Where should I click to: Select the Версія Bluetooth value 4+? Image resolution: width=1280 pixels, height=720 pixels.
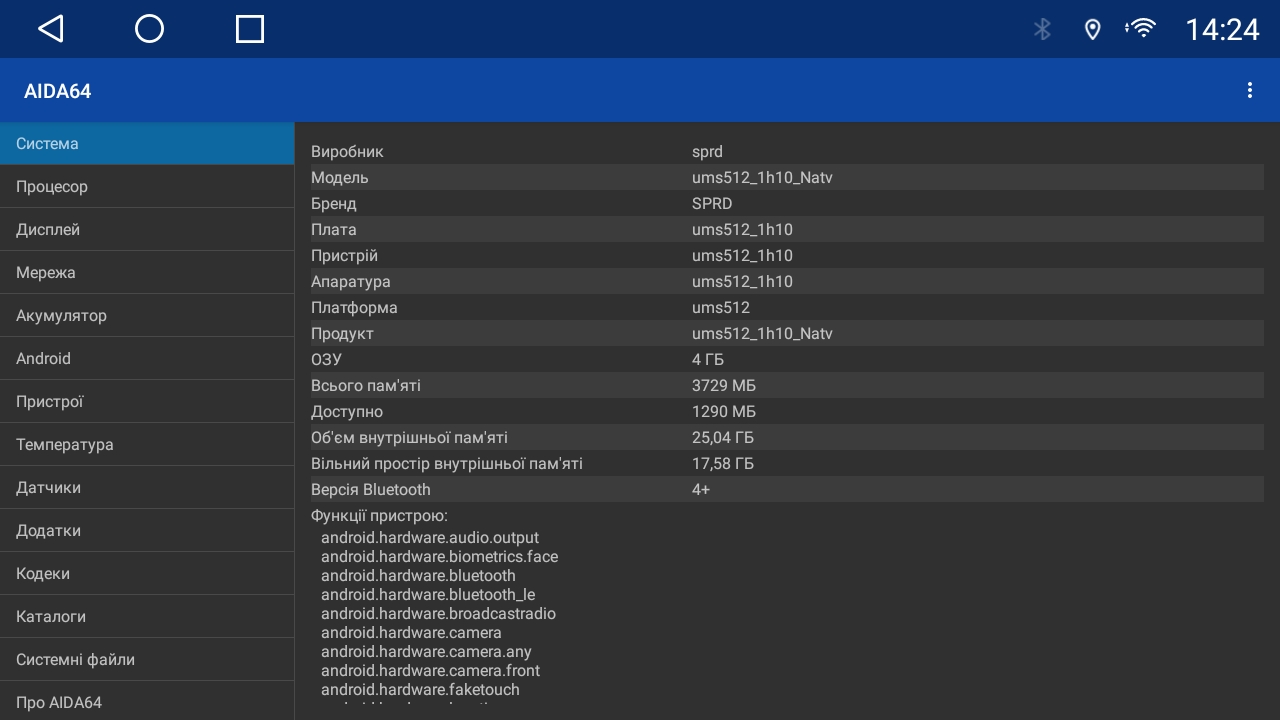pos(701,490)
